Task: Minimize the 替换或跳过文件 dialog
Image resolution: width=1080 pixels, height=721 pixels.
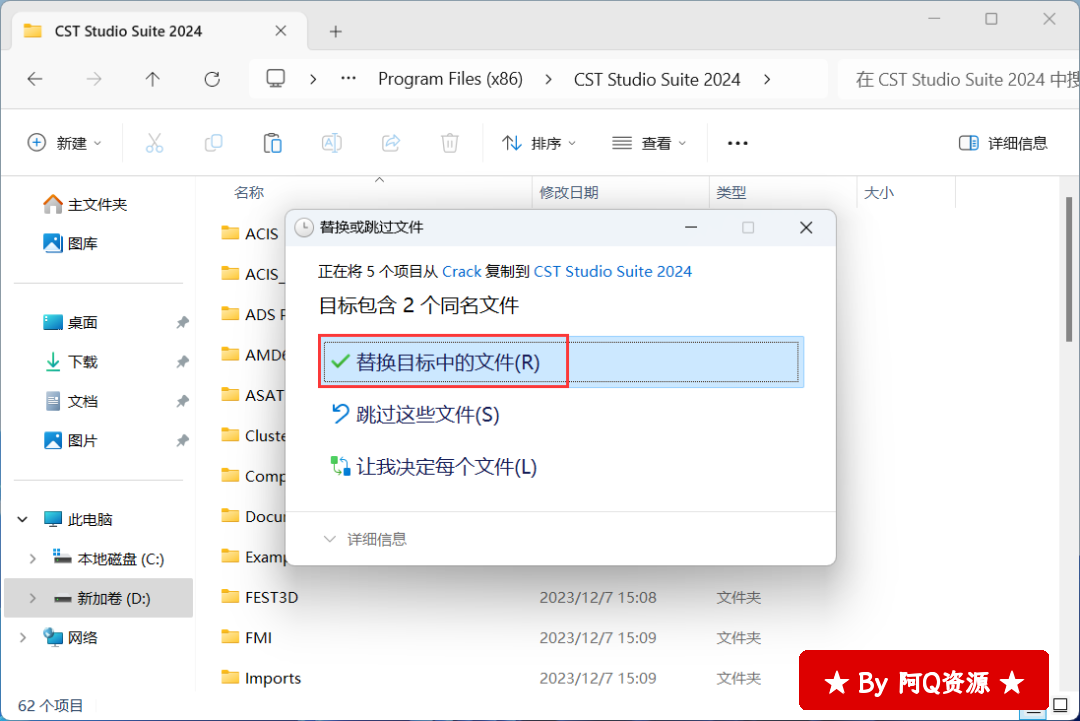Action: tap(691, 227)
